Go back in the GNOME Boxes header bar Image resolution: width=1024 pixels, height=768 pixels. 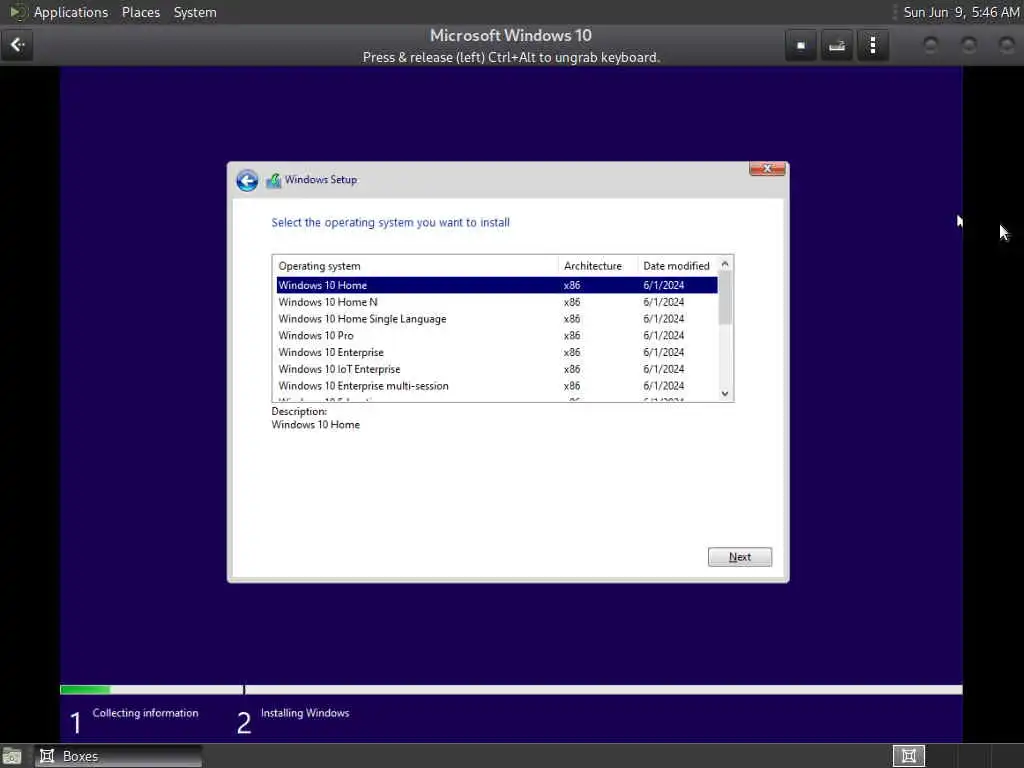click(17, 45)
